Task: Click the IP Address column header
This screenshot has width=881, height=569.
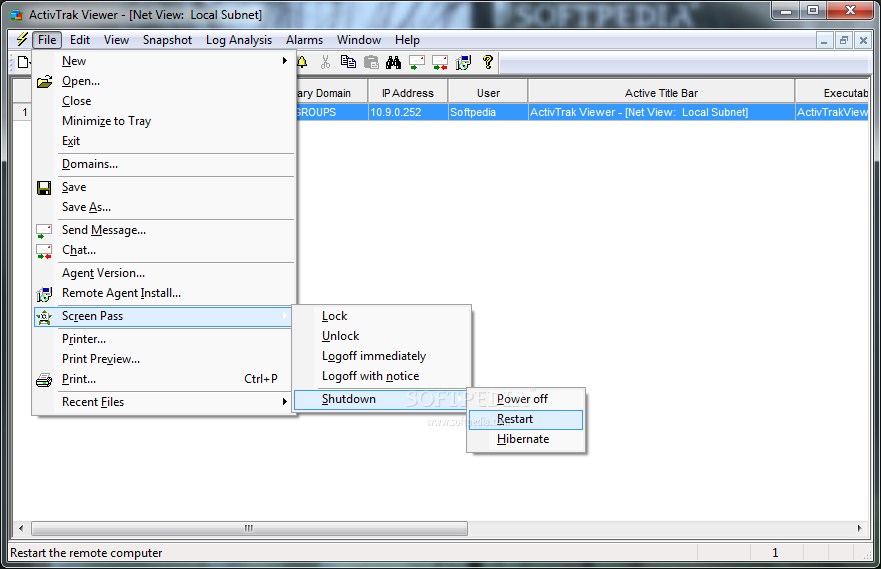Action: (408, 93)
